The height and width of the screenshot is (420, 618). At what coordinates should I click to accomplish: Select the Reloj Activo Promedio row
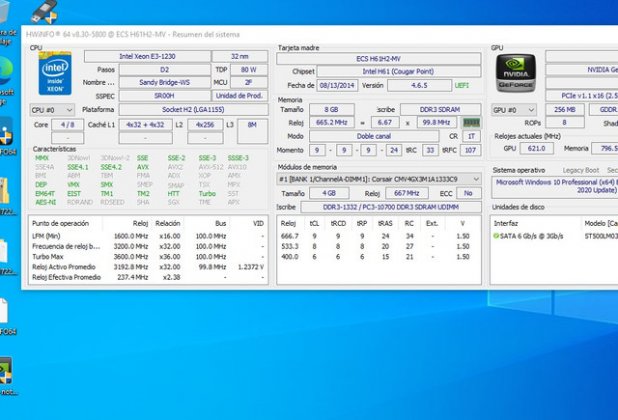(148, 267)
